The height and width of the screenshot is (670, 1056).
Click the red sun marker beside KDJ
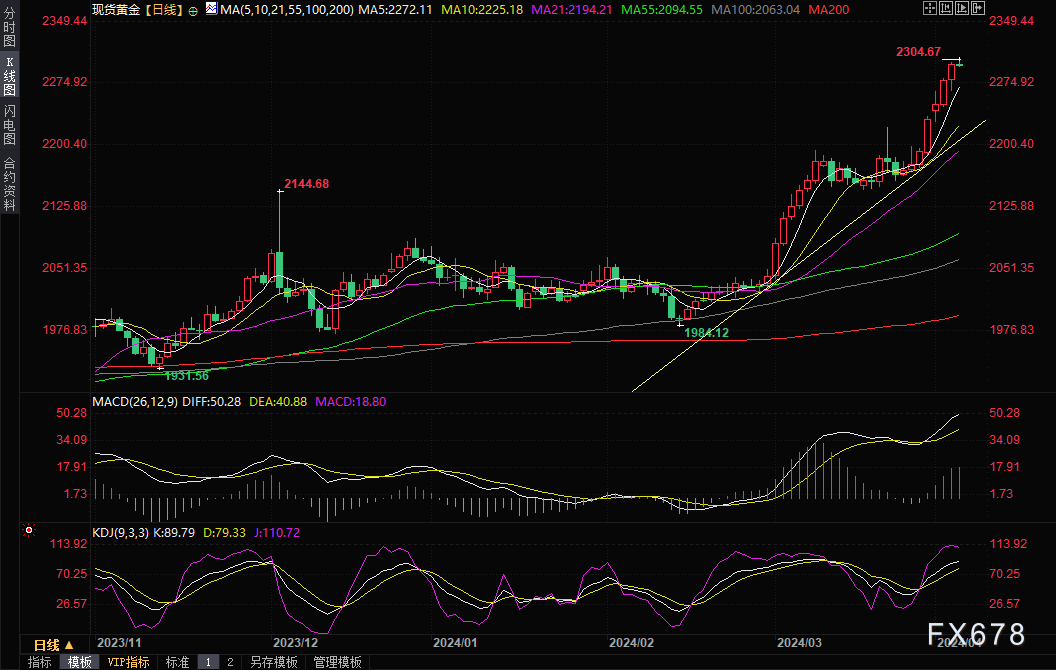29,531
